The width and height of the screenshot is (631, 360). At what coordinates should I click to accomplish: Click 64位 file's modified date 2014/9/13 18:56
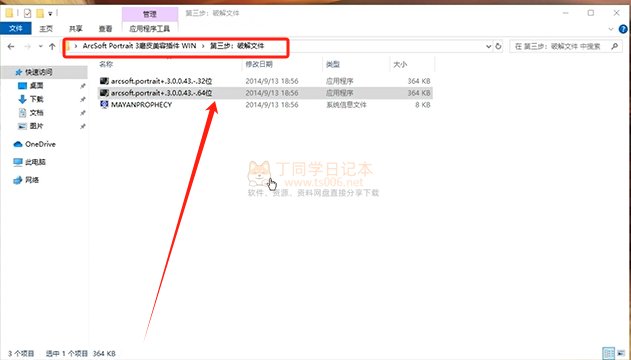[272, 93]
